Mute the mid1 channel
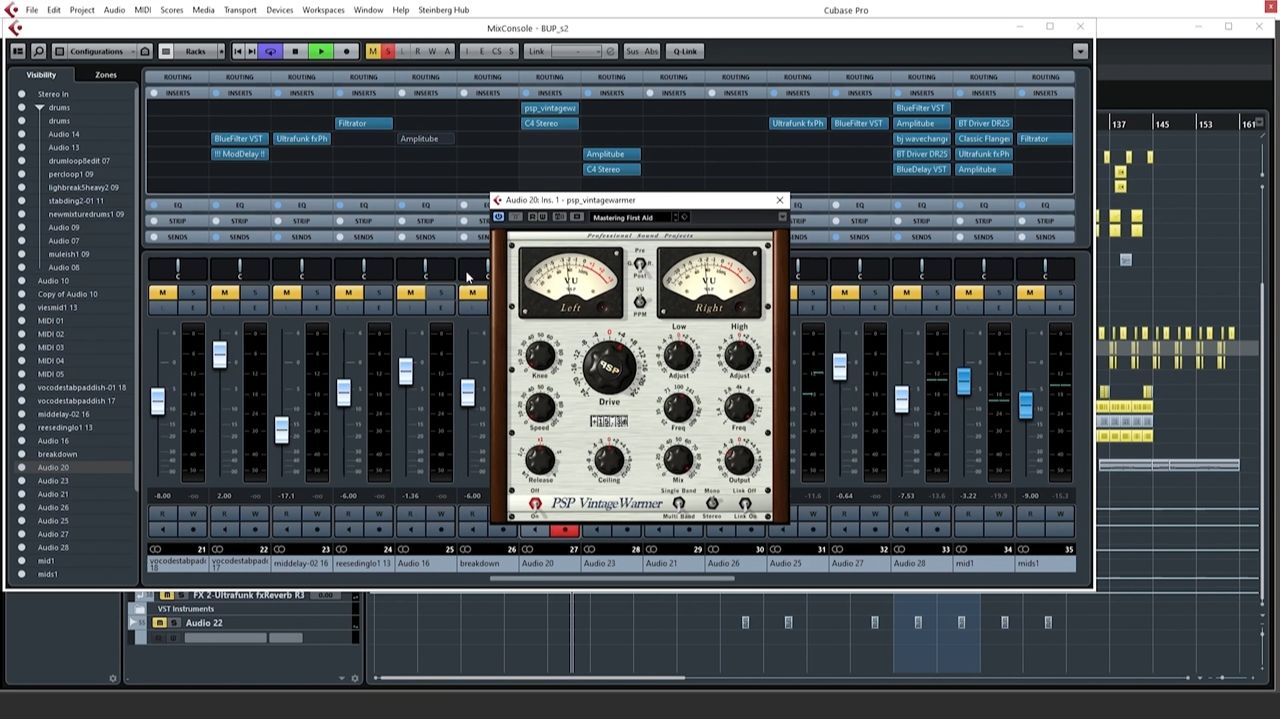Image resolution: width=1280 pixels, height=719 pixels. point(968,293)
